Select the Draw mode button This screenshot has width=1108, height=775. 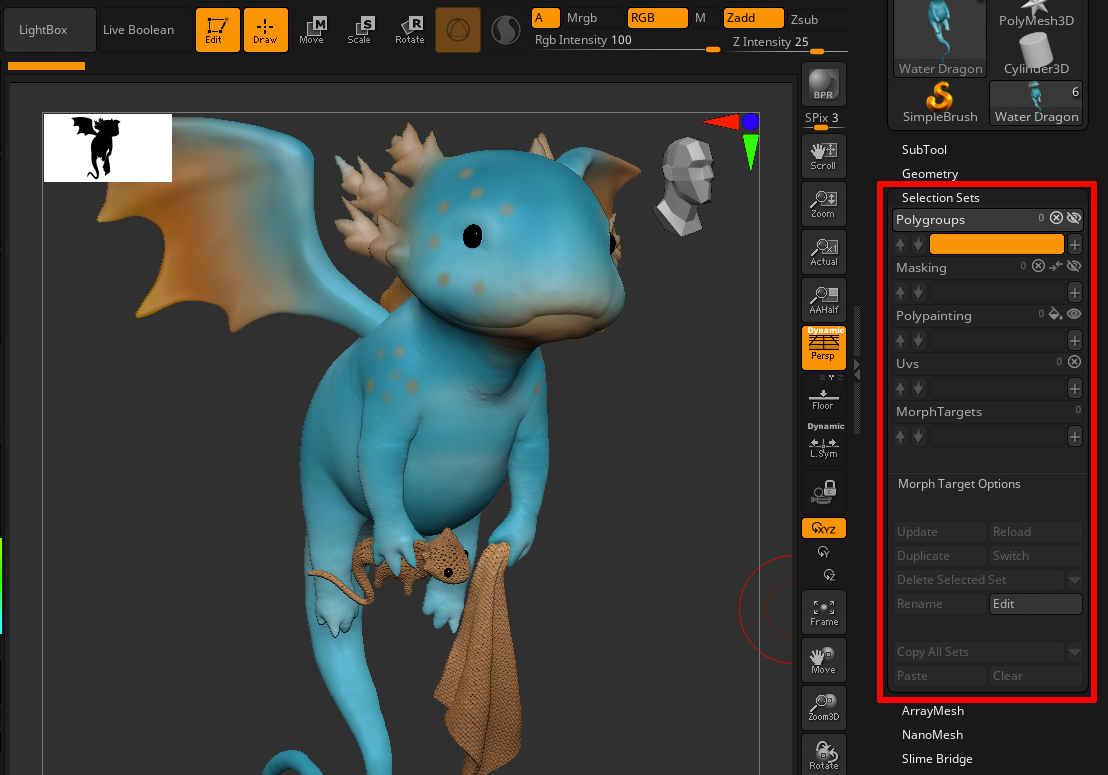click(x=265, y=30)
